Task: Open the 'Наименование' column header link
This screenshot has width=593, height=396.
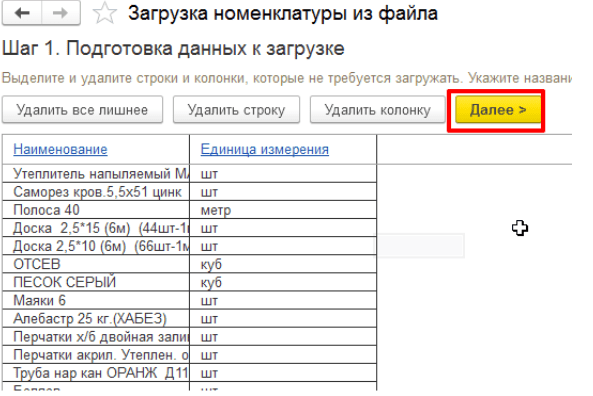Action: tap(60, 149)
